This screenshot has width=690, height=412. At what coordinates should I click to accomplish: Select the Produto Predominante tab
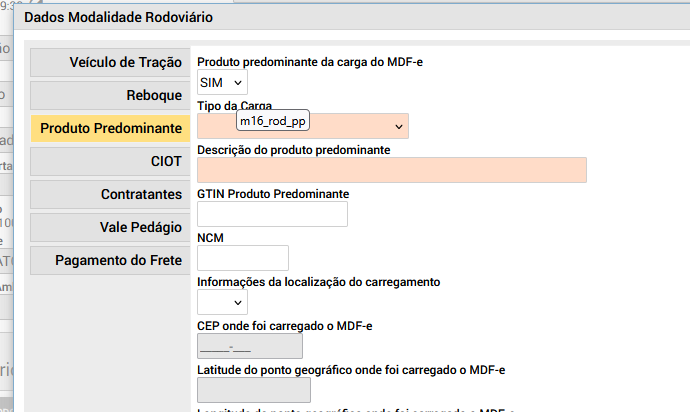point(110,129)
